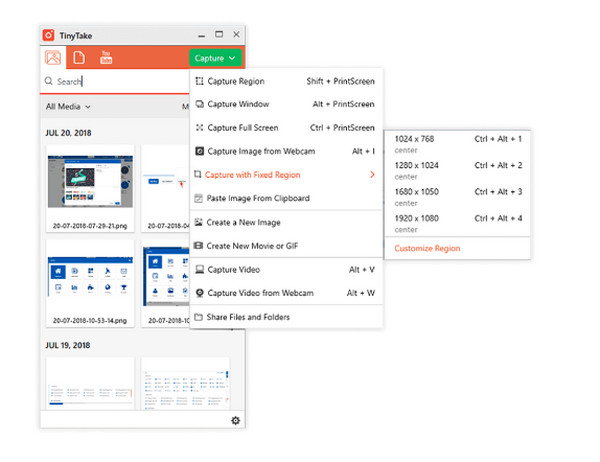Click the Capture Image from Webcam icon
The width and height of the screenshot is (600, 462).
(x=199, y=151)
